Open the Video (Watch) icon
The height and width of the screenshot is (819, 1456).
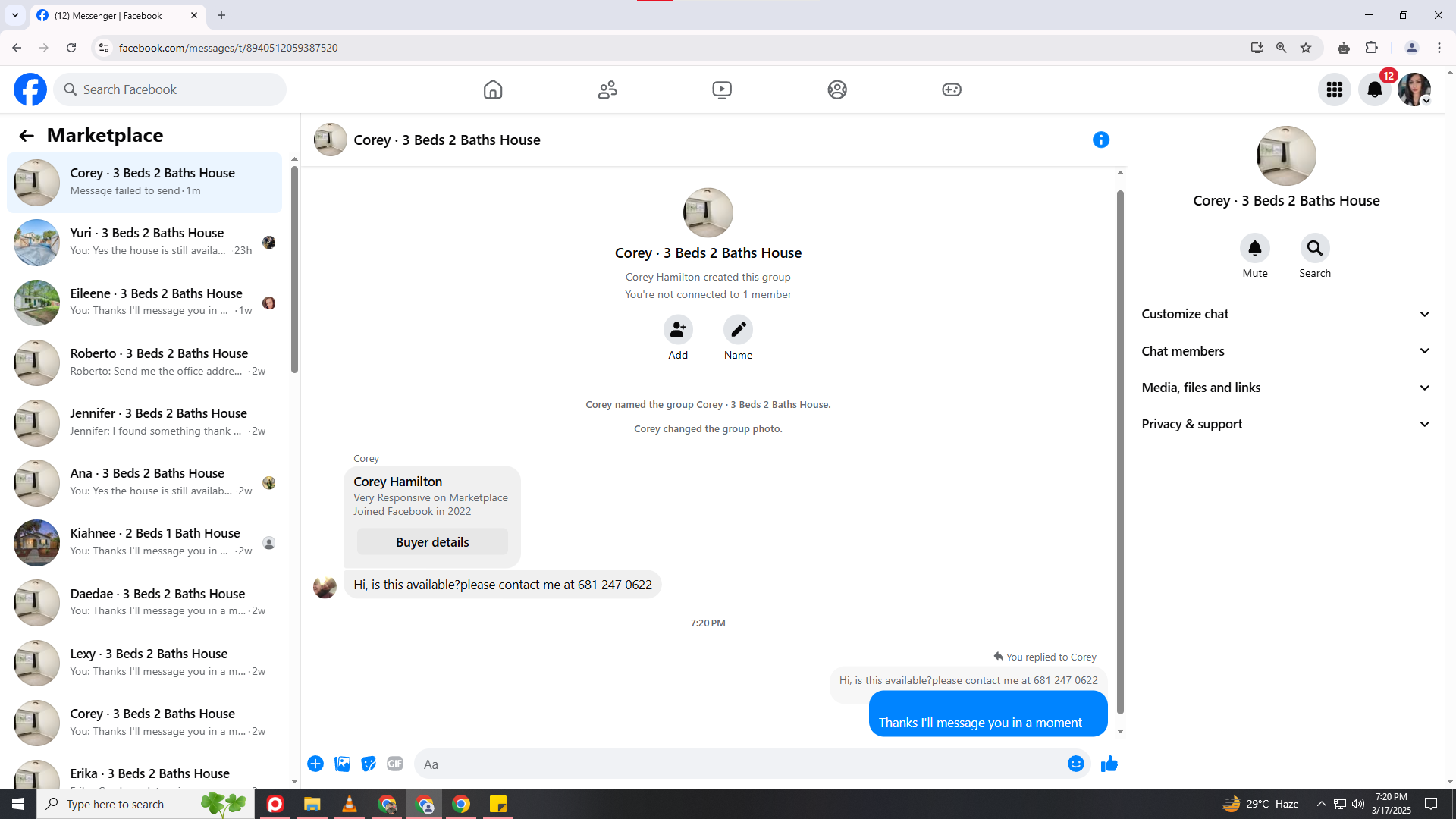[x=722, y=89]
